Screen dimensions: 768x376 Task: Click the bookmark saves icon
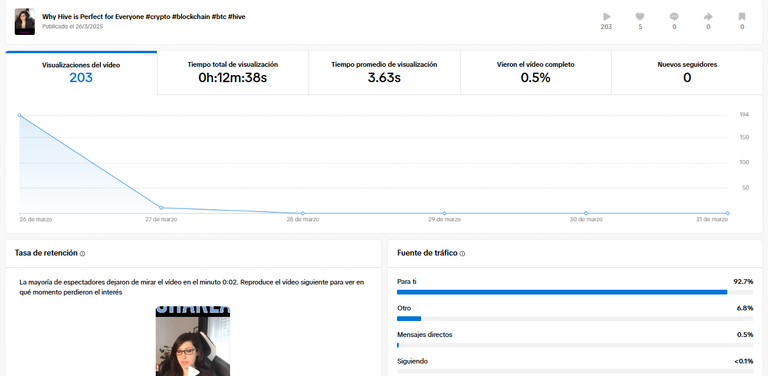[x=742, y=17]
